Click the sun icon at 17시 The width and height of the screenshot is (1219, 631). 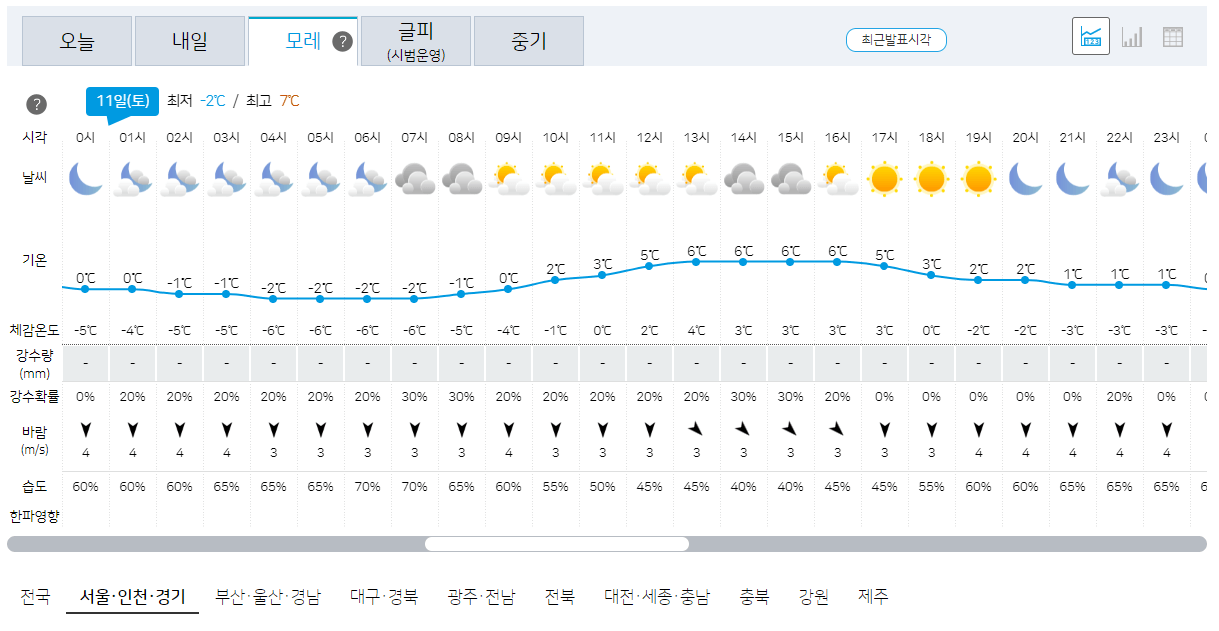pyautogui.click(x=883, y=180)
